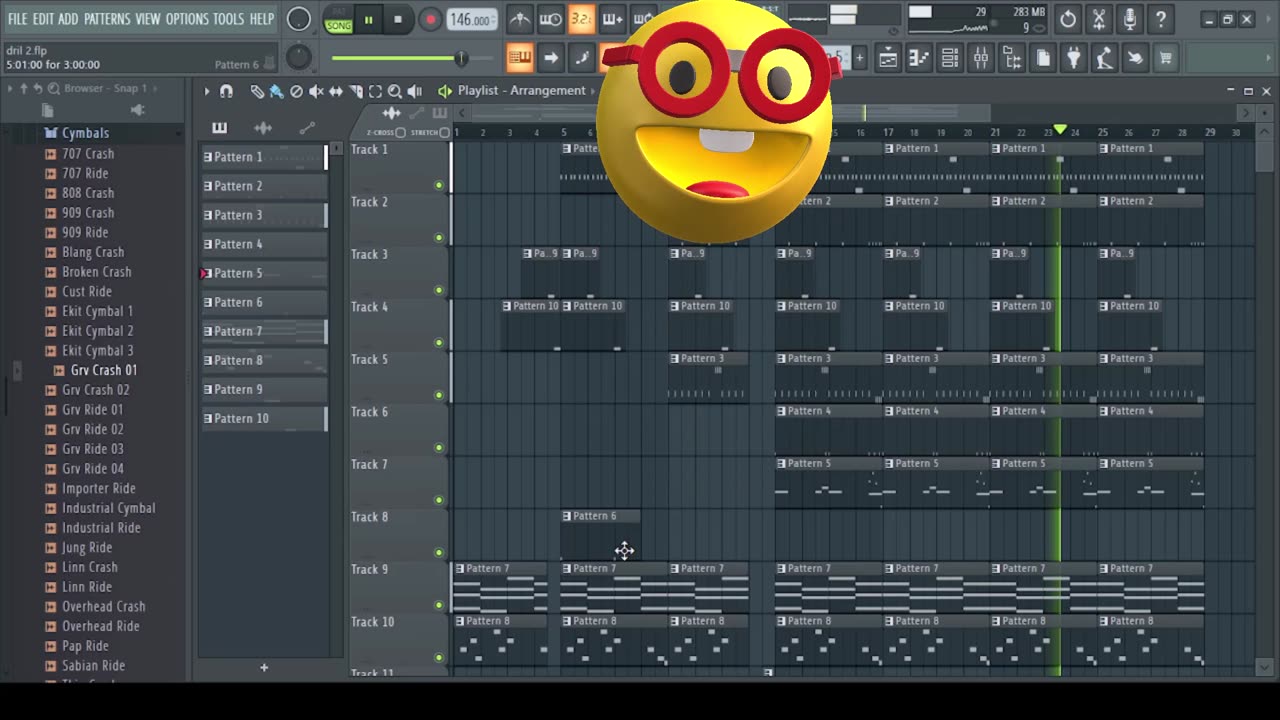
Task: Mute Track 3 using its green light
Action: pyautogui.click(x=438, y=290)
